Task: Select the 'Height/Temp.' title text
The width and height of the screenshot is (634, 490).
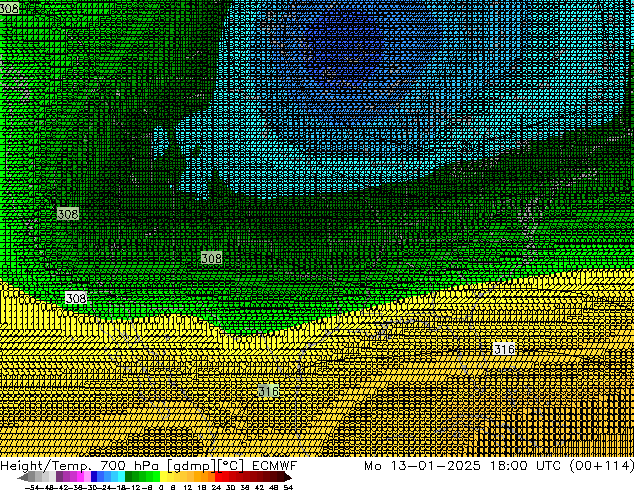Action: [x=47, y=465]
